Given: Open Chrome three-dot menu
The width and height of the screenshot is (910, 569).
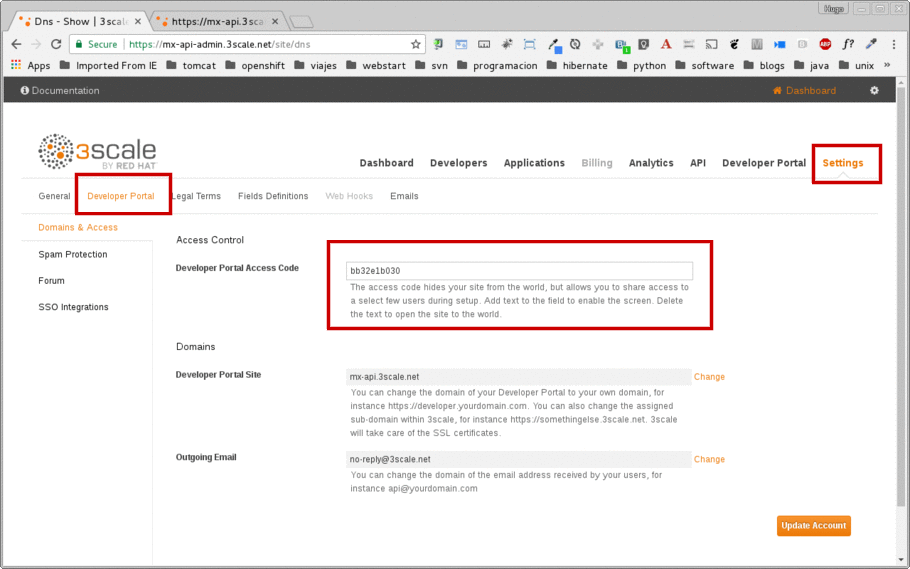Looking at the screenshot, I should [x=893, y=44].
